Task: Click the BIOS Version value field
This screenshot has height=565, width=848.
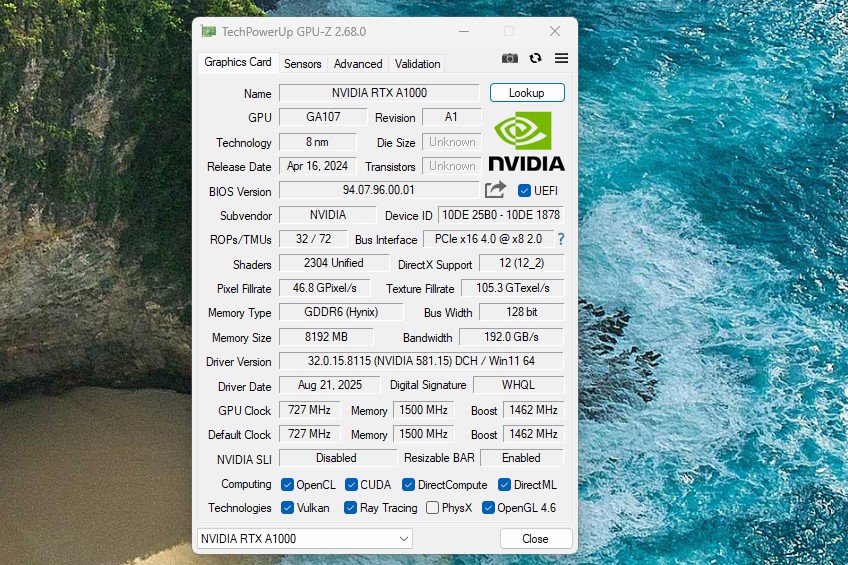Action: click(x=378, y=190)
